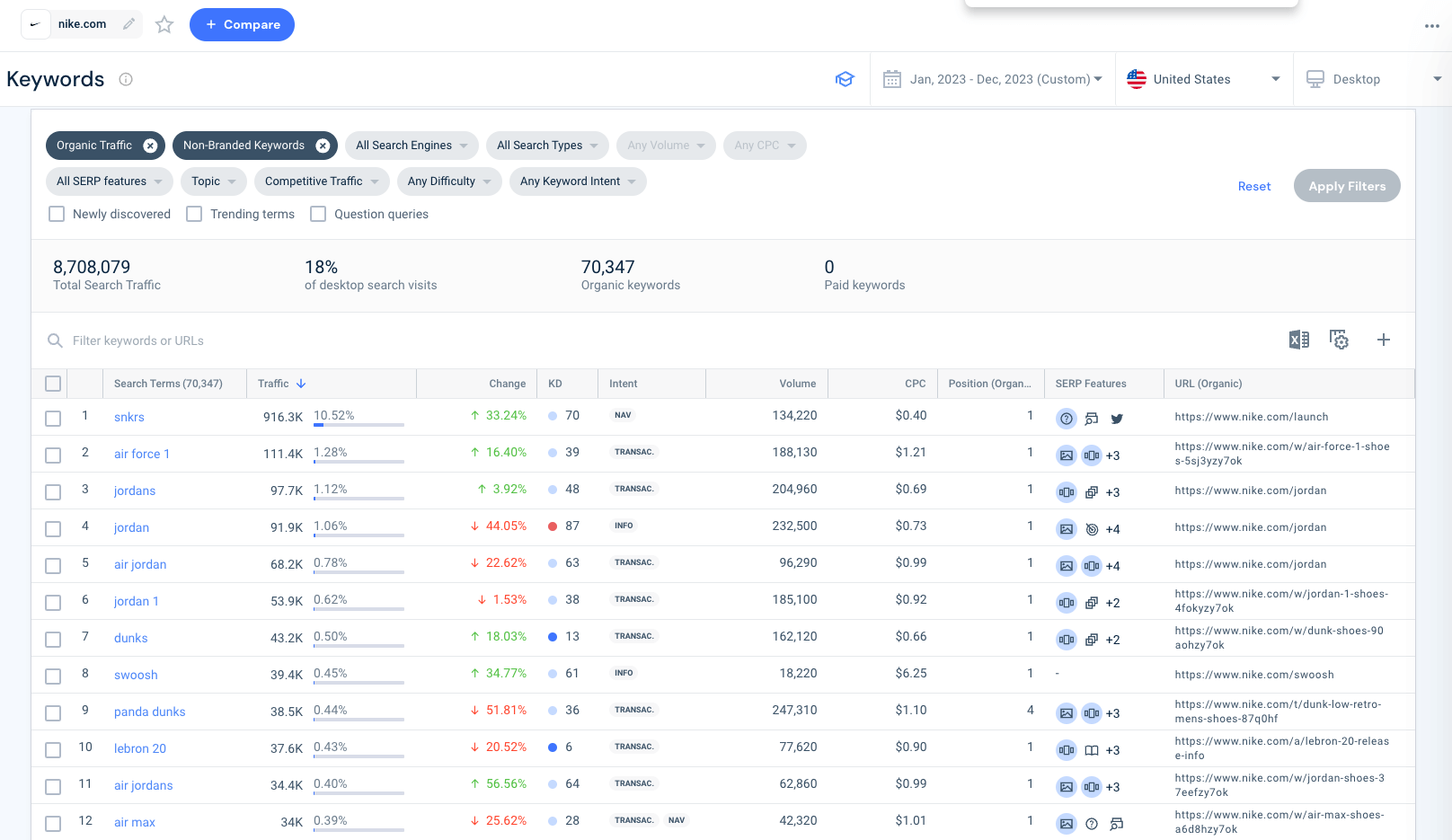Image resolution: width=1452 pixels, height=840 pixels.
Task: Open Any Difficulty dropdown
Action: [449, 181]
